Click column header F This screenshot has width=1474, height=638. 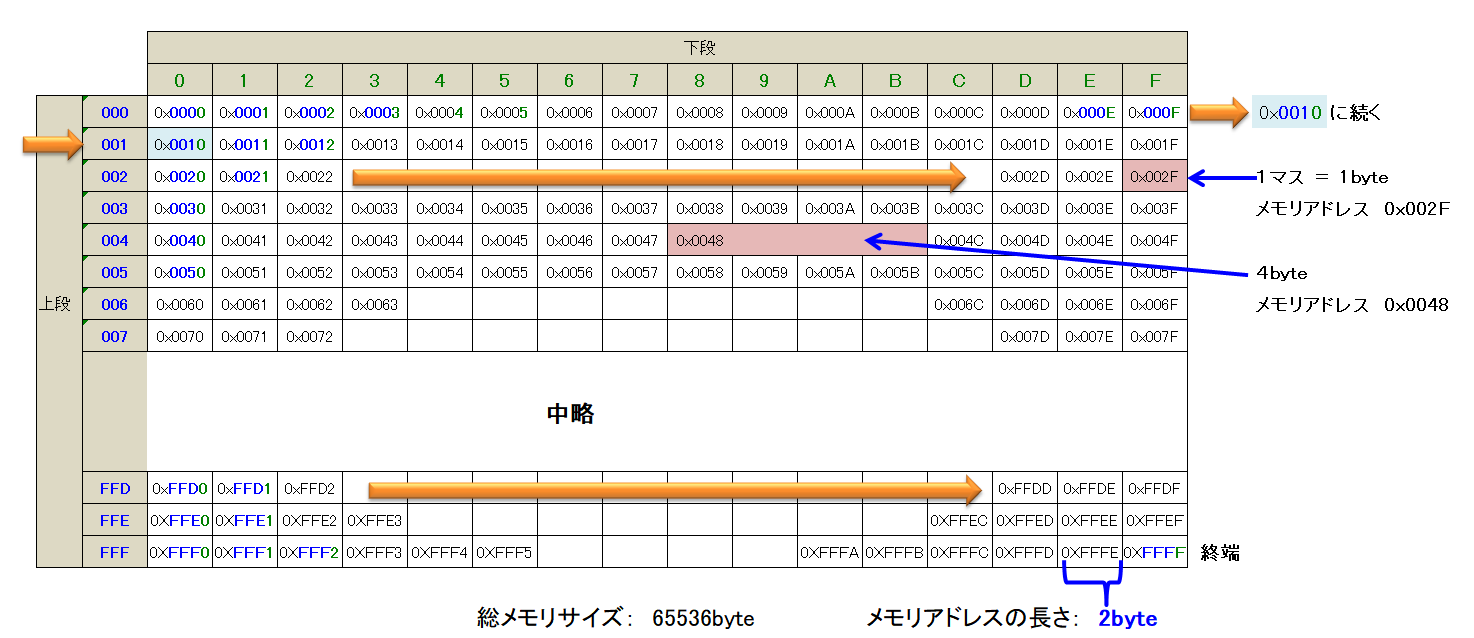tap(1155, 80)
